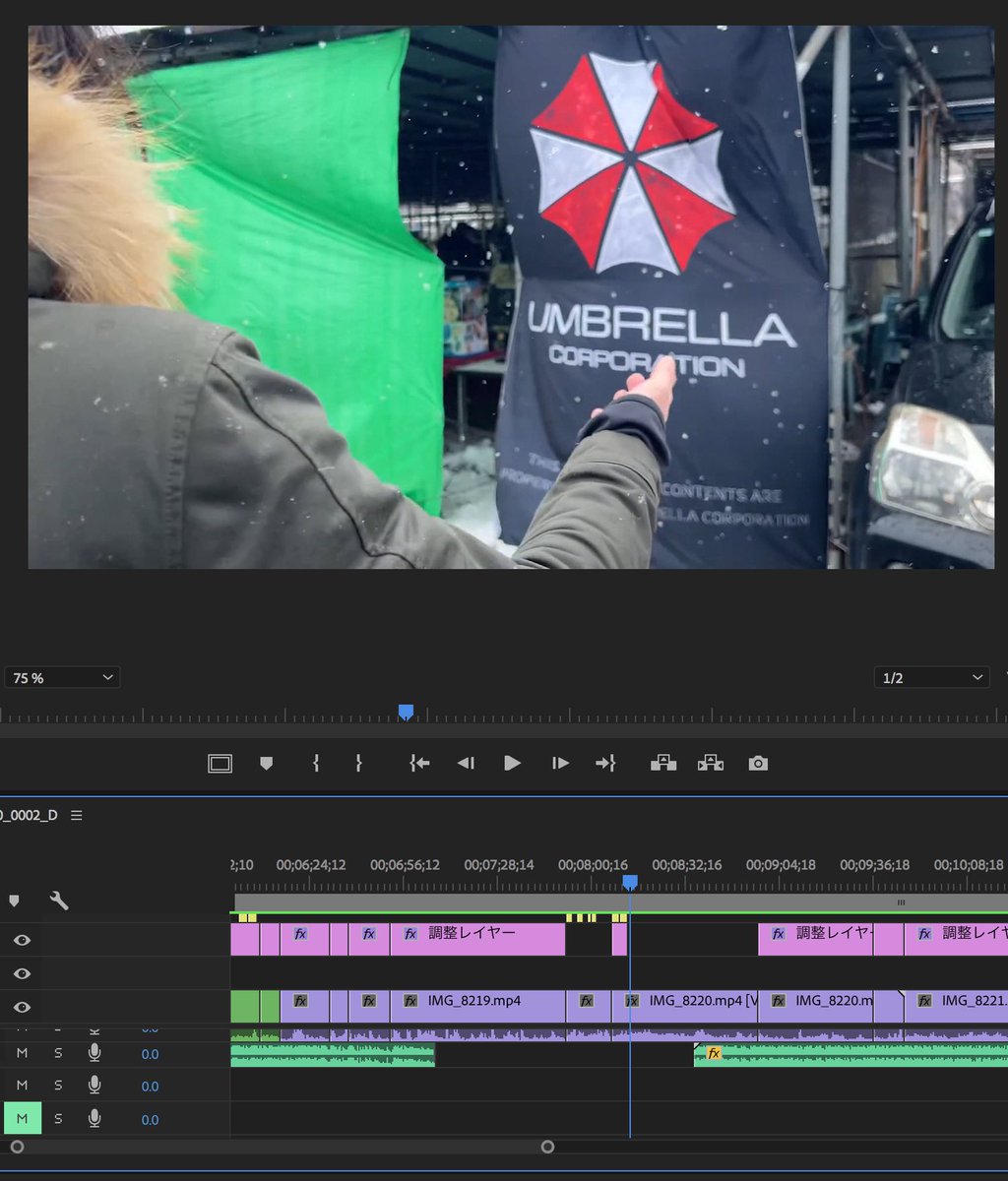
Task: Jump to the Out point
Action: (x=605, y=763)
